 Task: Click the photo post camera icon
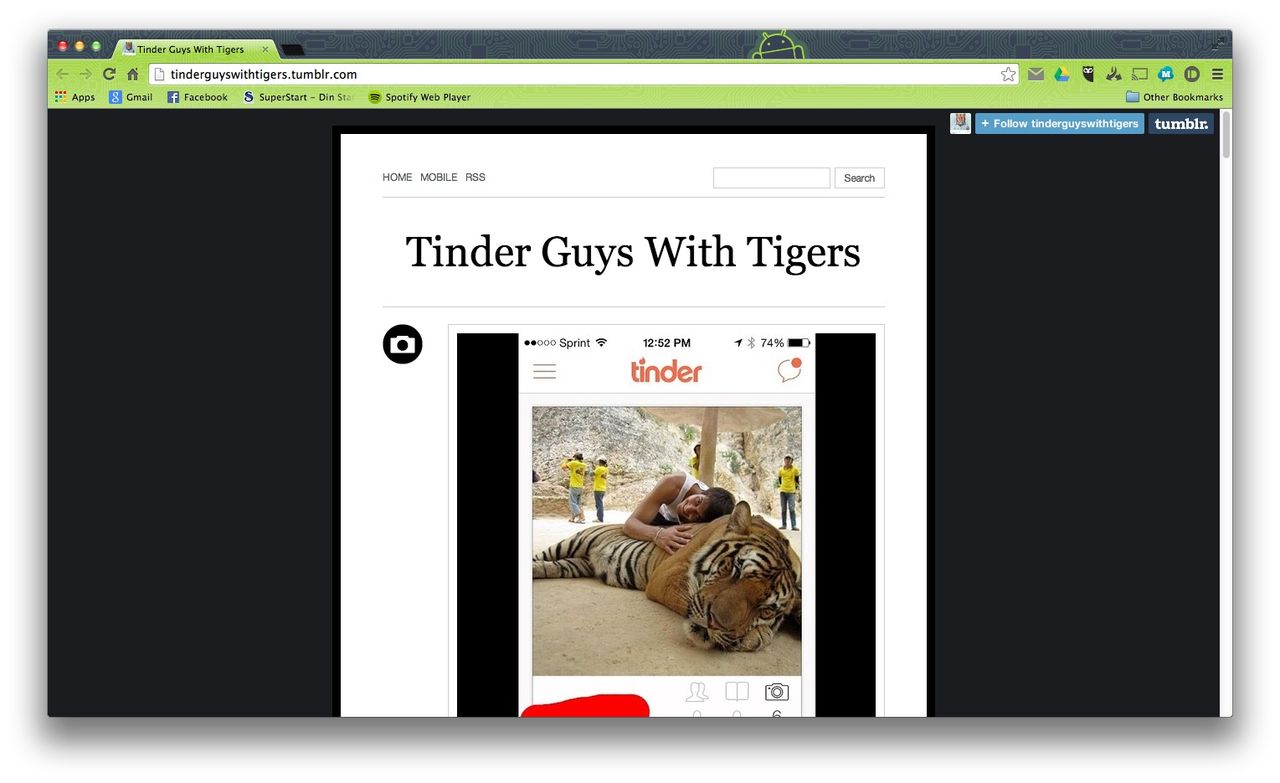tap(403, 344)
